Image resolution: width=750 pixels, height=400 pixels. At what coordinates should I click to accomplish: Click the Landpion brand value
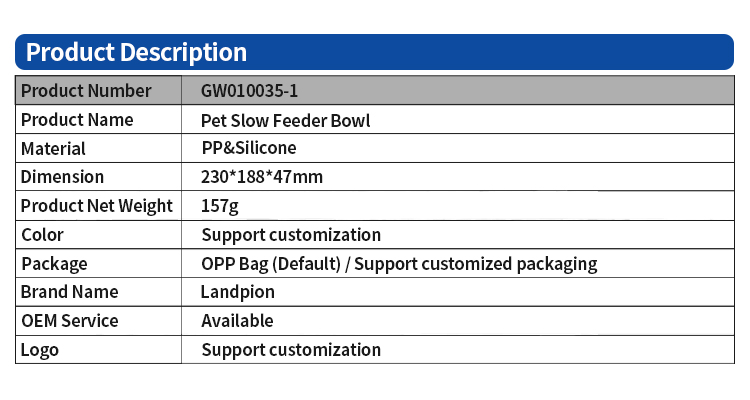[x=238, y=292]
